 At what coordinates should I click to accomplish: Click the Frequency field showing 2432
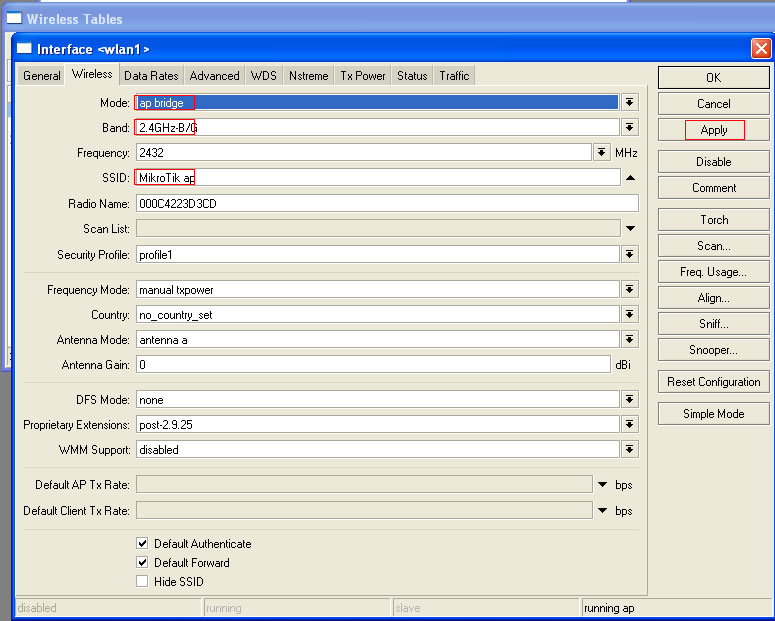(x=364, y=152)
